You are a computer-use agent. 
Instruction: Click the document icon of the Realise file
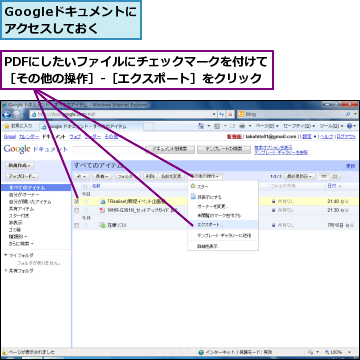(x=103, y=201)
